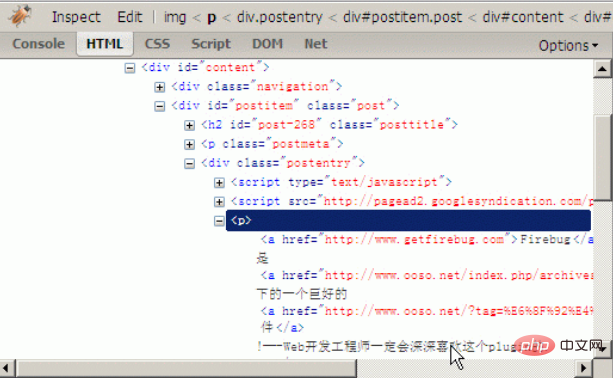Click the vertical scrollbar thumb
This screenshot has width=613, height=378.
pyautogui.click(x=602, y=158)
